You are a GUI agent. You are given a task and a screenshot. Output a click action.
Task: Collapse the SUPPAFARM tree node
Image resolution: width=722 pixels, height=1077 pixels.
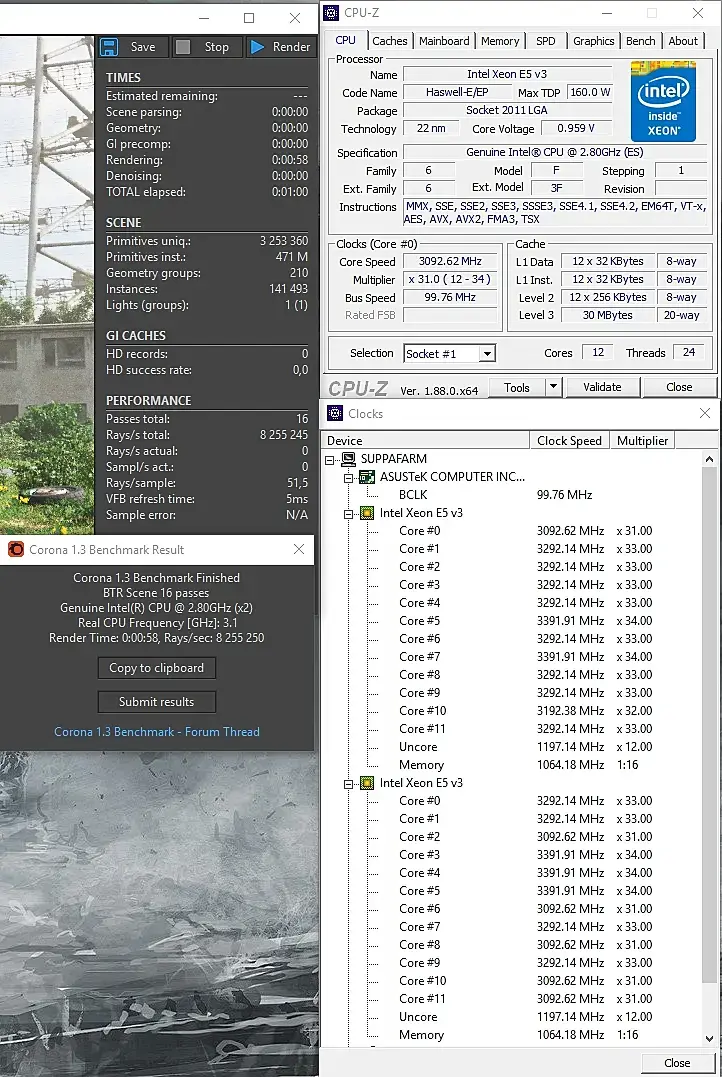[330, 460]
